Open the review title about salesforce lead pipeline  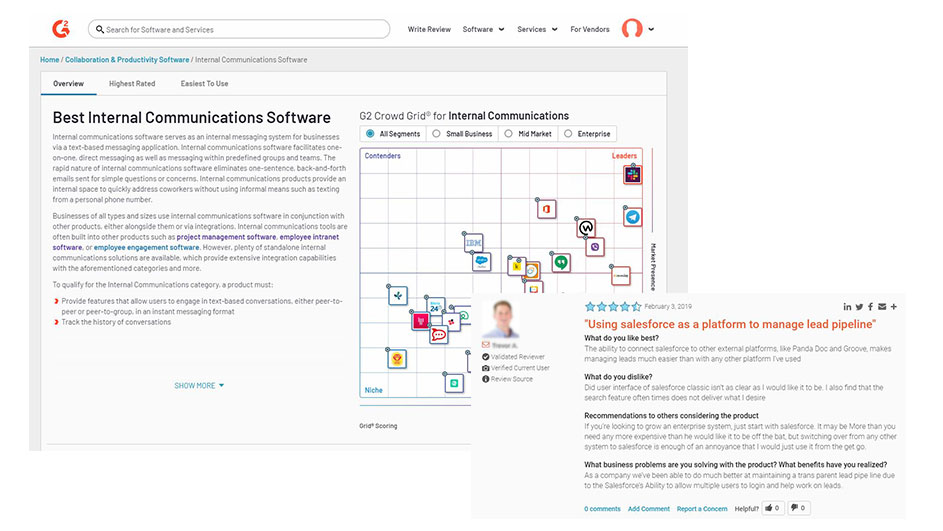point(730,324)
